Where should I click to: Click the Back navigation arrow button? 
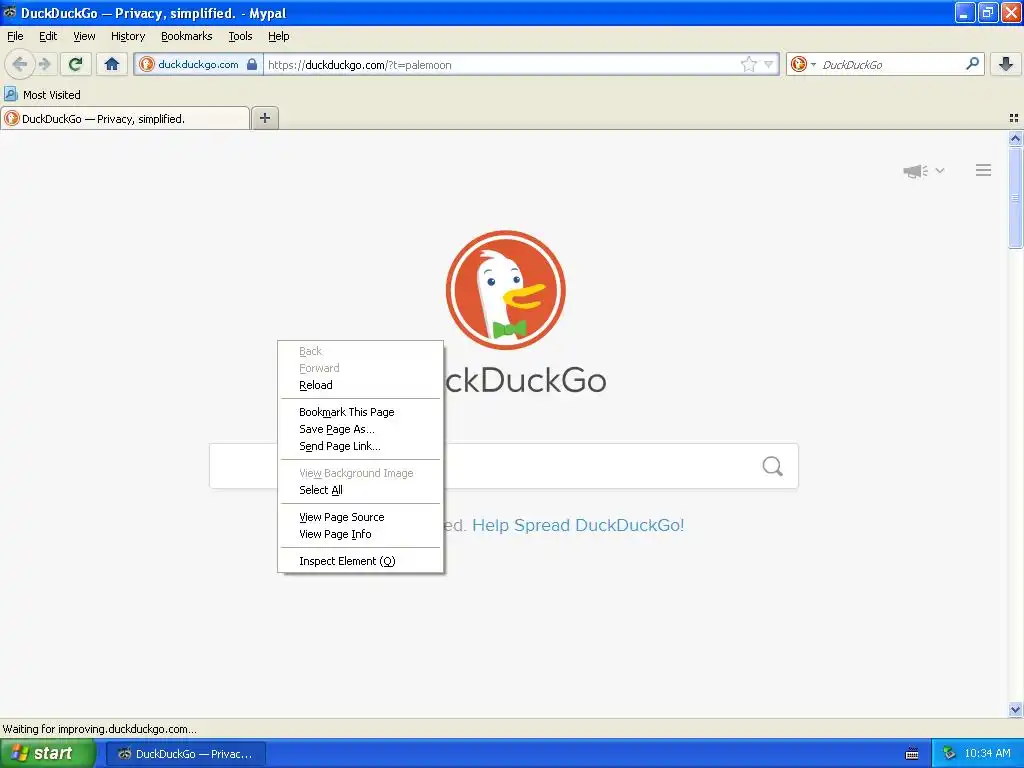pos(19,64)
